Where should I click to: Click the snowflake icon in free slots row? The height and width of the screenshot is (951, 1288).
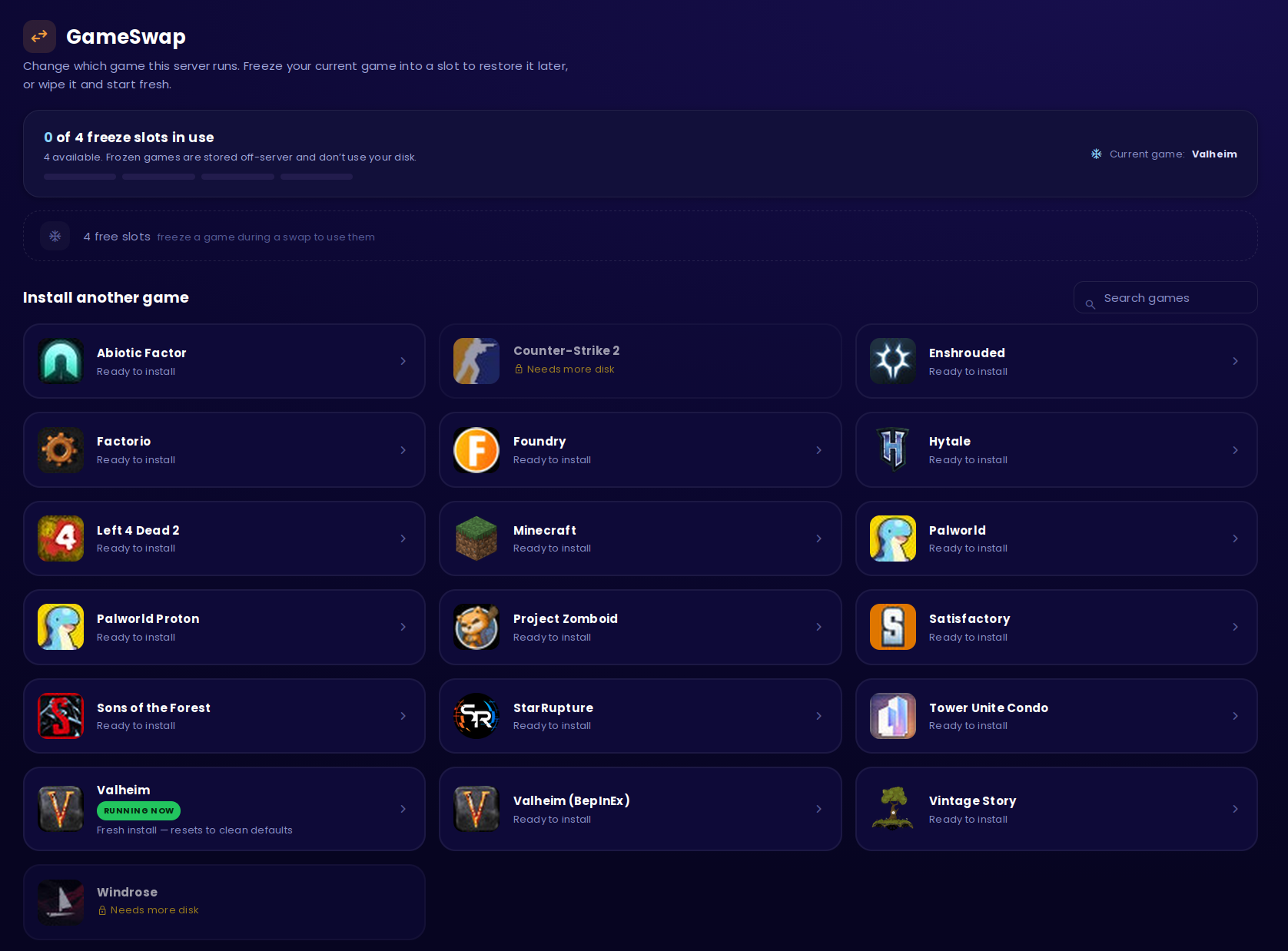[x=55, y=237]
